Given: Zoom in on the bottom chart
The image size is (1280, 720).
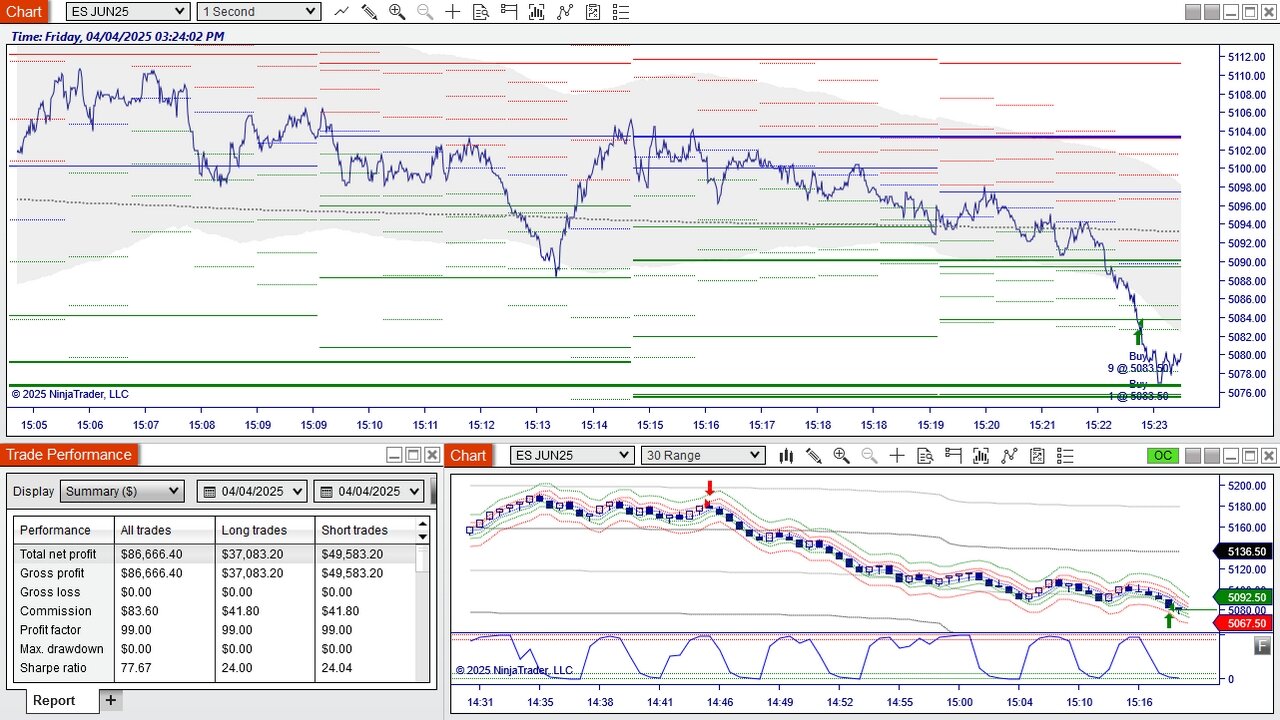Looking at the screenshot, I should point(841,455).
